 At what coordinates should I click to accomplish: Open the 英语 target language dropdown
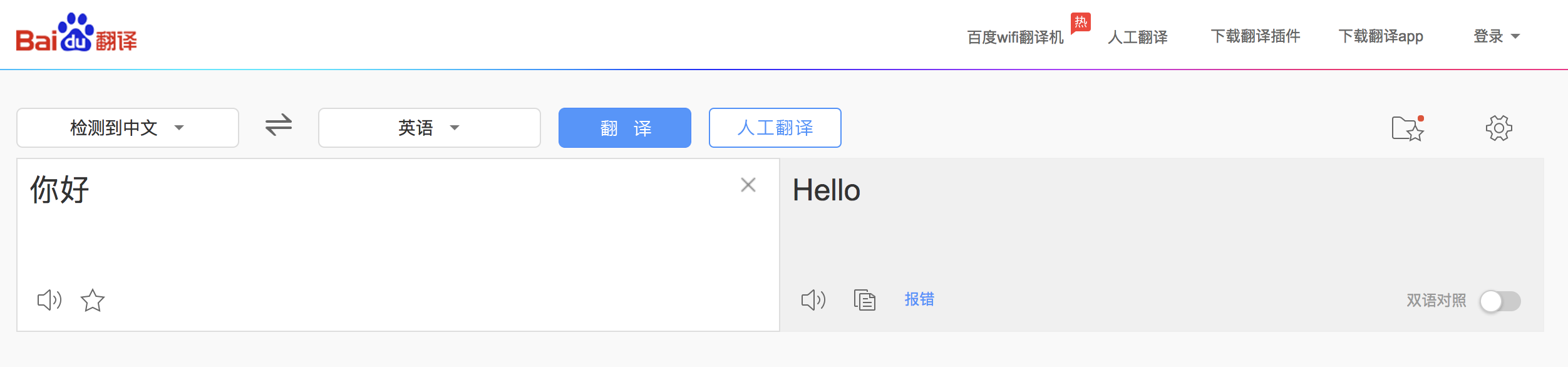430,128
